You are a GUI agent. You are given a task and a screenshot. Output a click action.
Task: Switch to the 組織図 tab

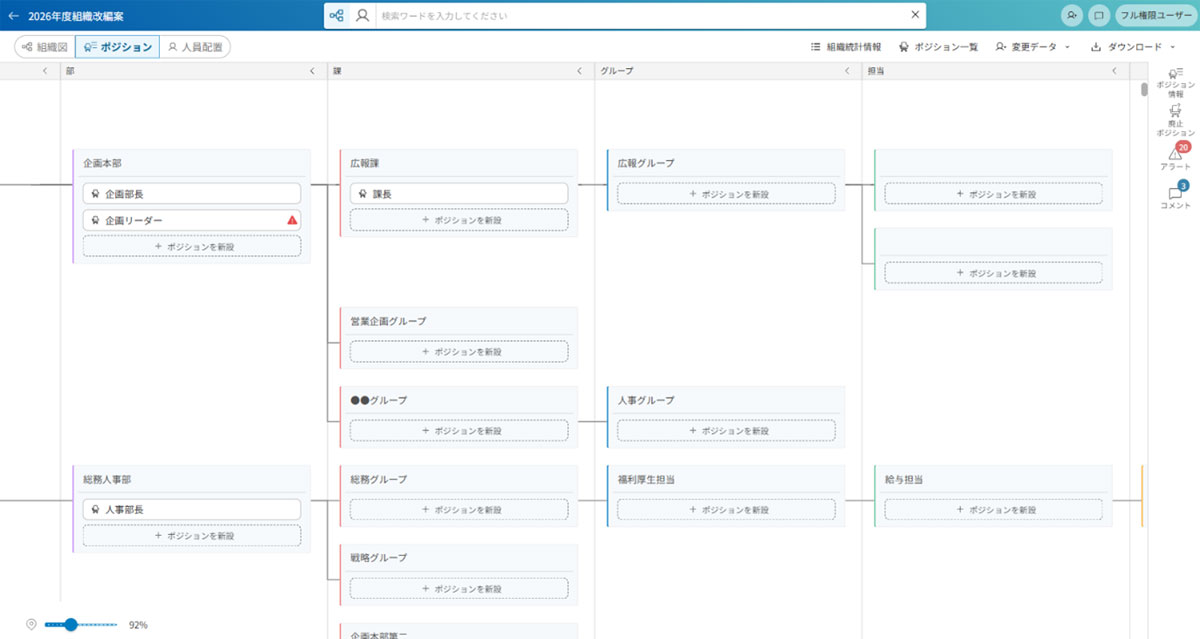[45, 47]
